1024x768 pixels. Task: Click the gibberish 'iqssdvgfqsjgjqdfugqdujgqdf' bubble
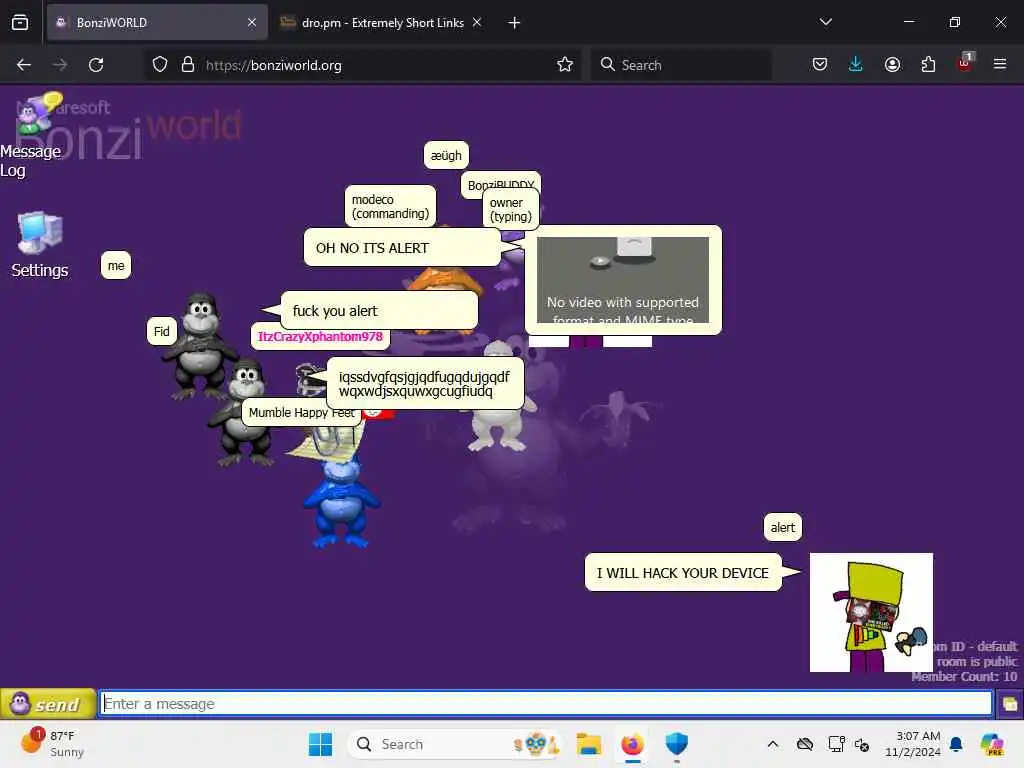click(x=424, y=384)
